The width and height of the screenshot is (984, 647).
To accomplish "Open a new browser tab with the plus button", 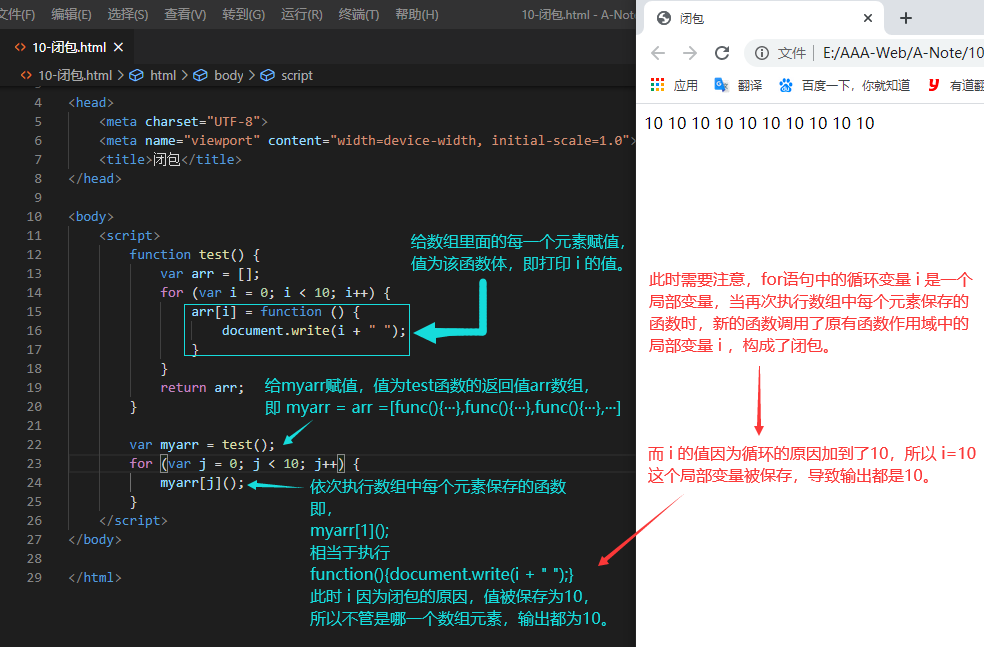I will tap(905, 17).
